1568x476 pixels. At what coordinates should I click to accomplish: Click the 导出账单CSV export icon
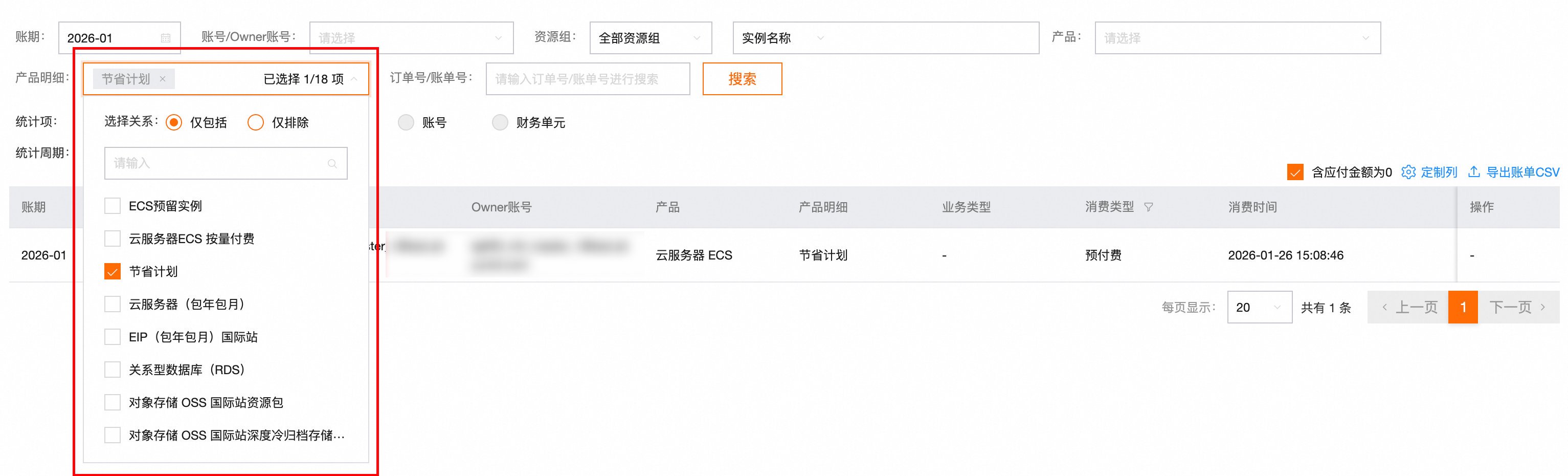pos(1474,172)
